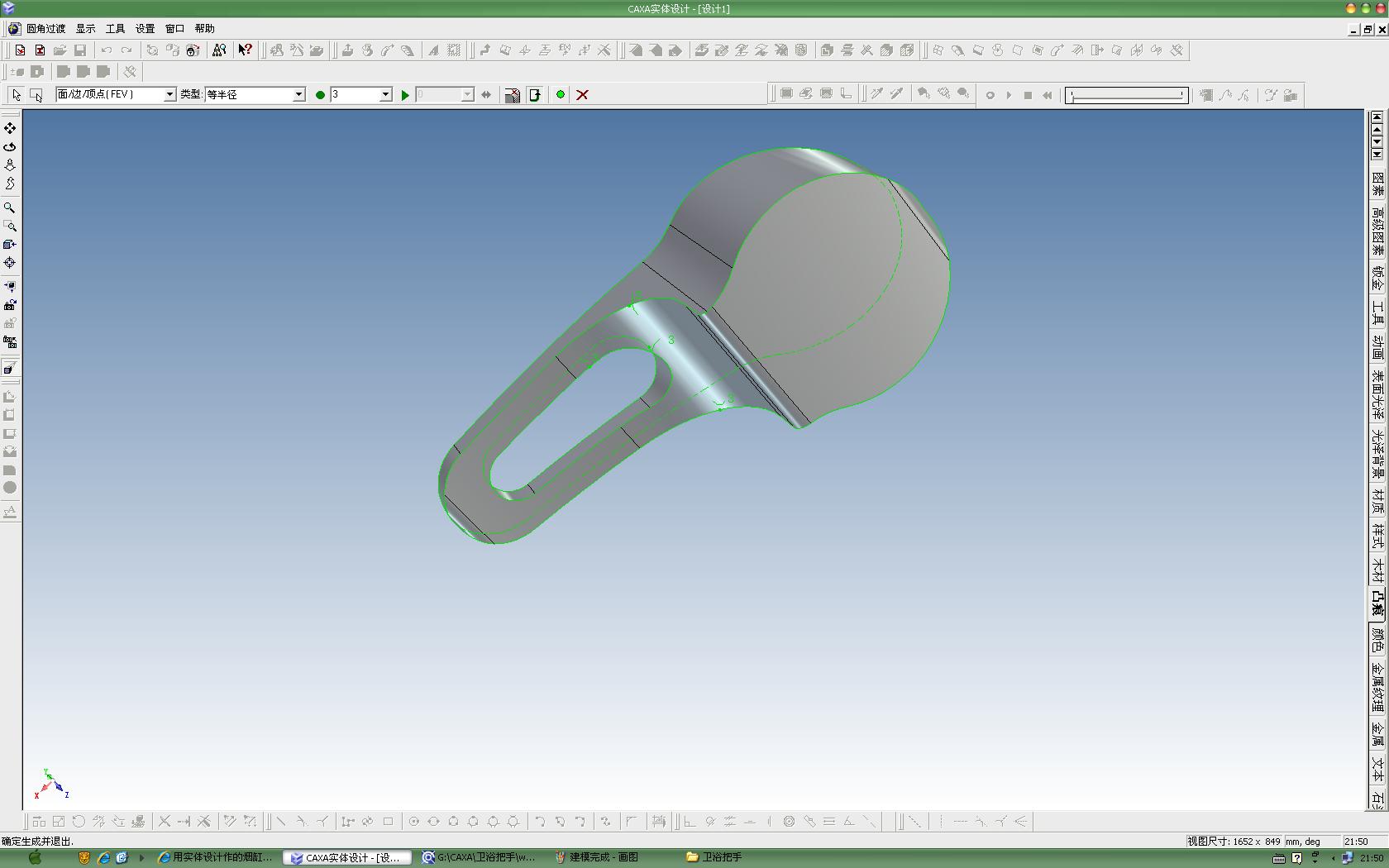Open the 颜色 catalog tab on right

click(1377, 640)
